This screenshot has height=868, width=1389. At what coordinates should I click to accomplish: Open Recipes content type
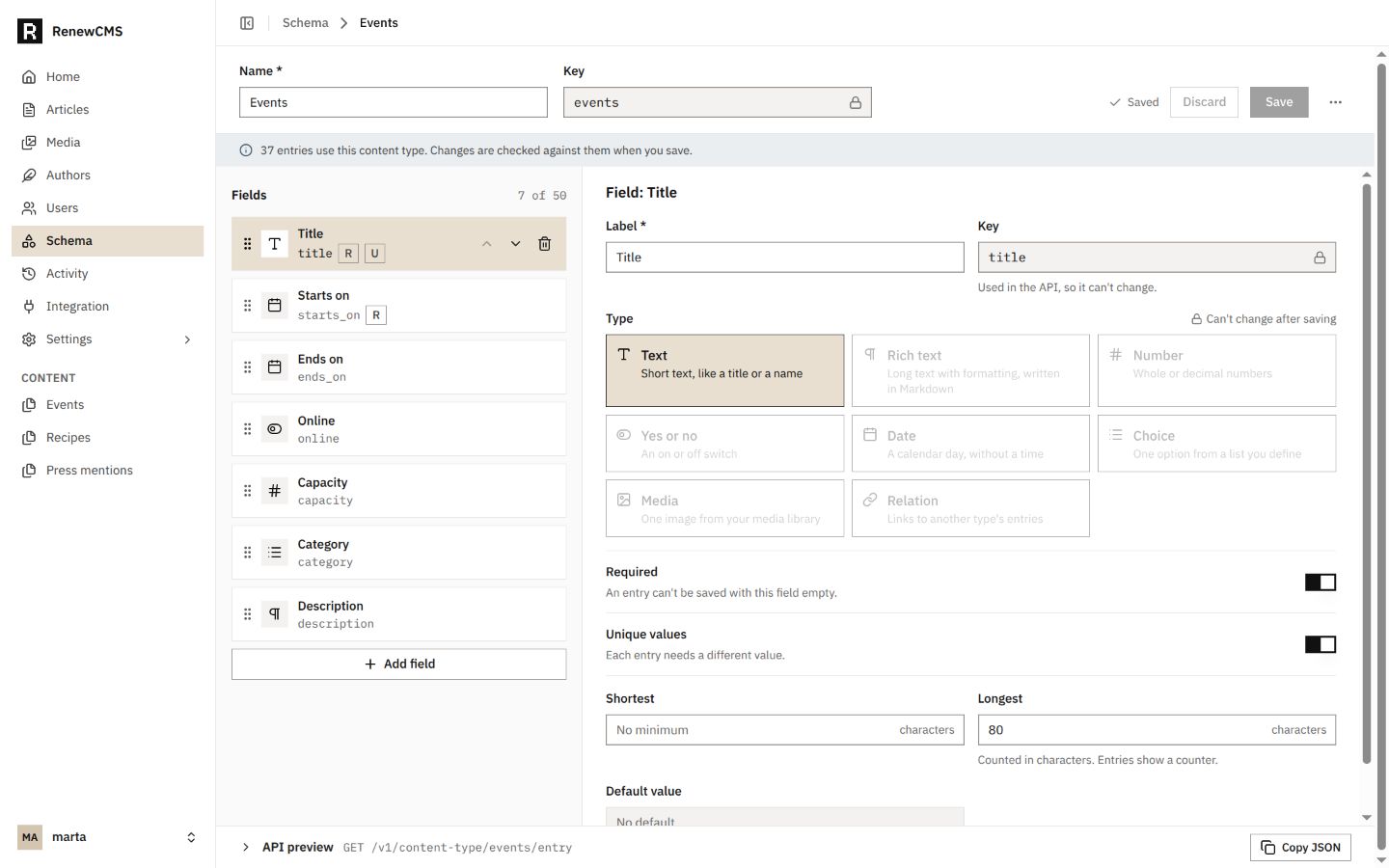click(108, 438)
